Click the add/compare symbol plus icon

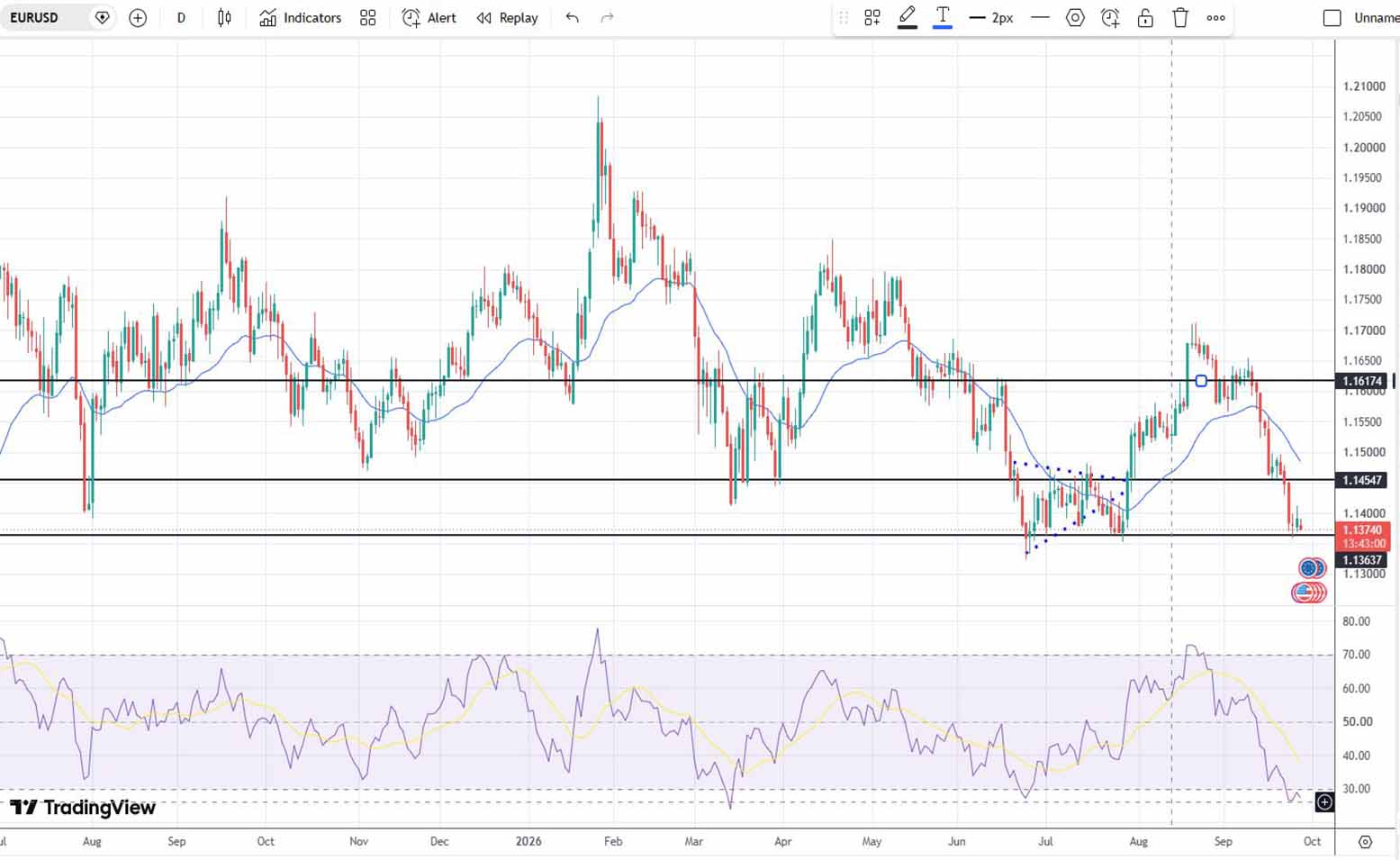point(138,18)
